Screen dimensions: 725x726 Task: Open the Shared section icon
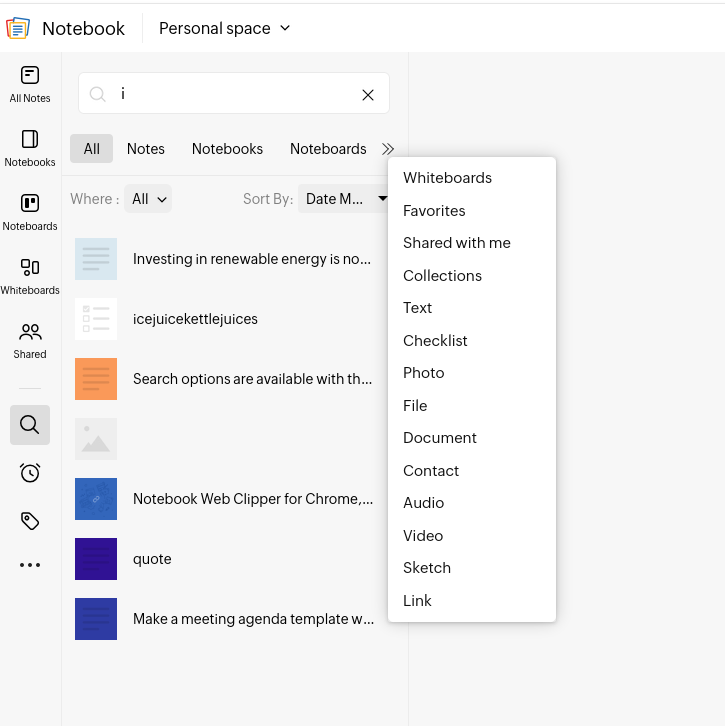click(30, 340)
